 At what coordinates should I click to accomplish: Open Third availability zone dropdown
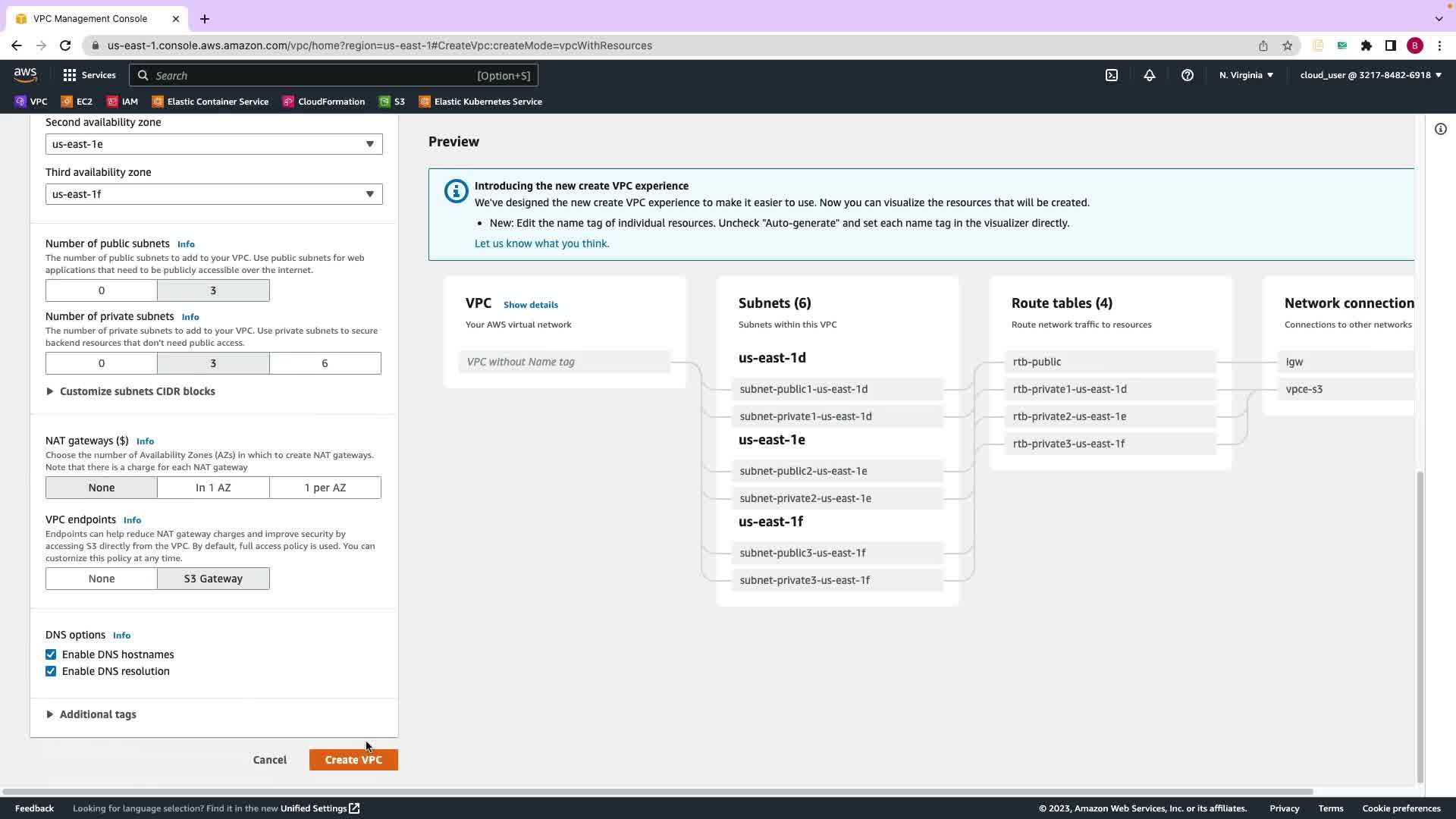tap(214, 194)
